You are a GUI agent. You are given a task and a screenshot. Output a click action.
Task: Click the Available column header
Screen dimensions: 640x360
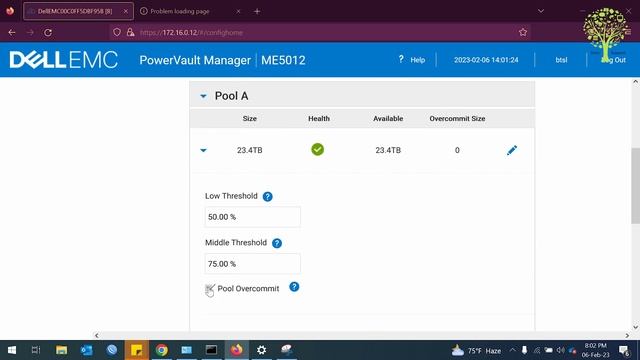click(388, 119)
